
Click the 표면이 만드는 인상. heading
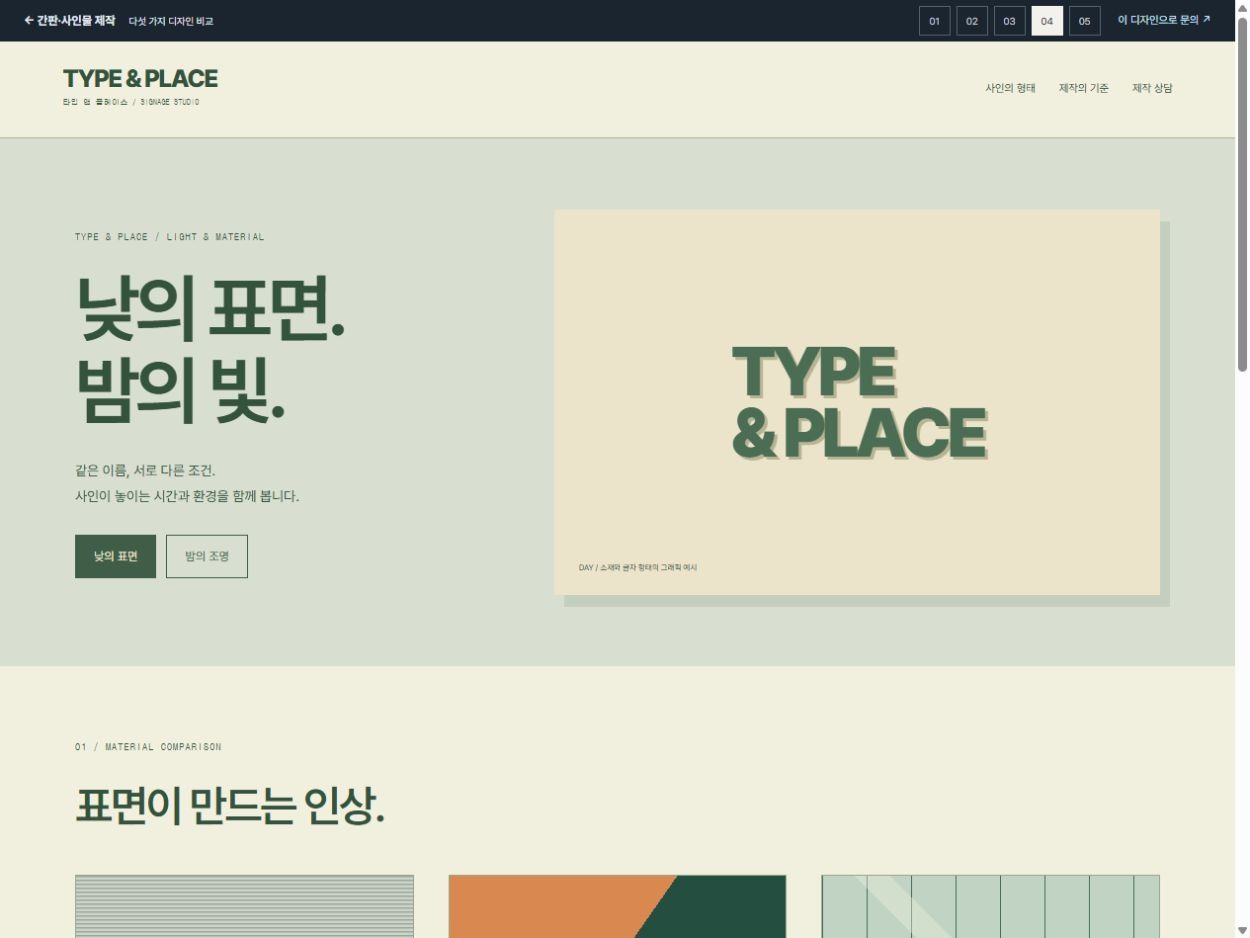tap(230, 806)
